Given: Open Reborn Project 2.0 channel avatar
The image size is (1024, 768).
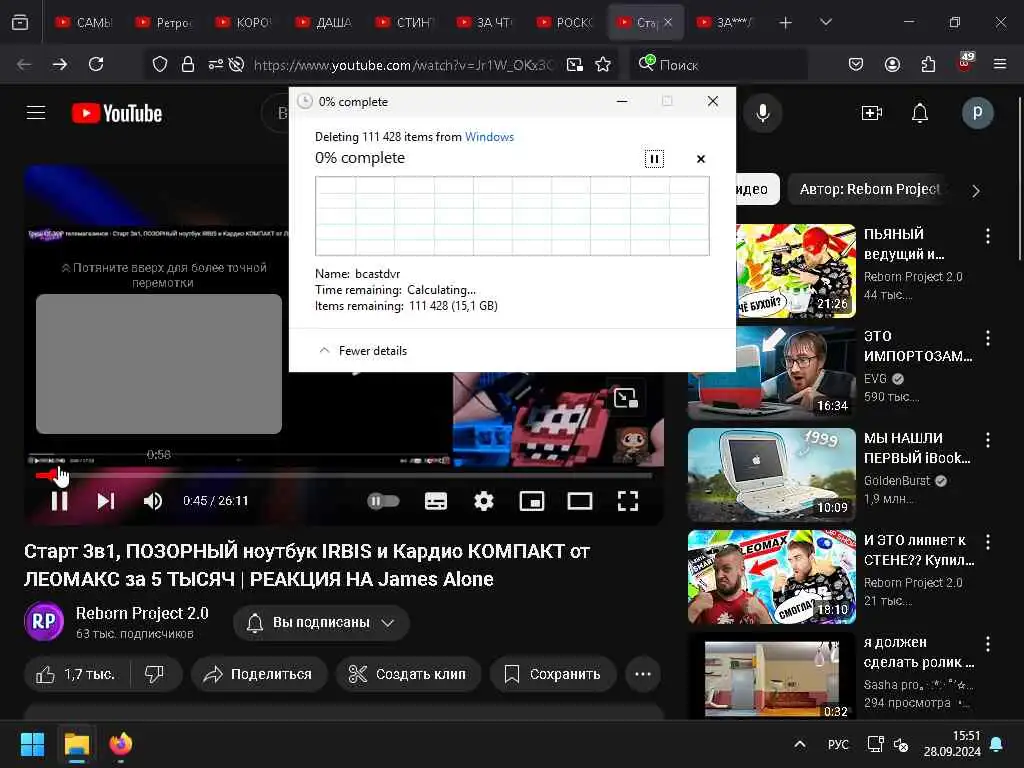Looking at the screenshot, I should [x=44, y=621].
